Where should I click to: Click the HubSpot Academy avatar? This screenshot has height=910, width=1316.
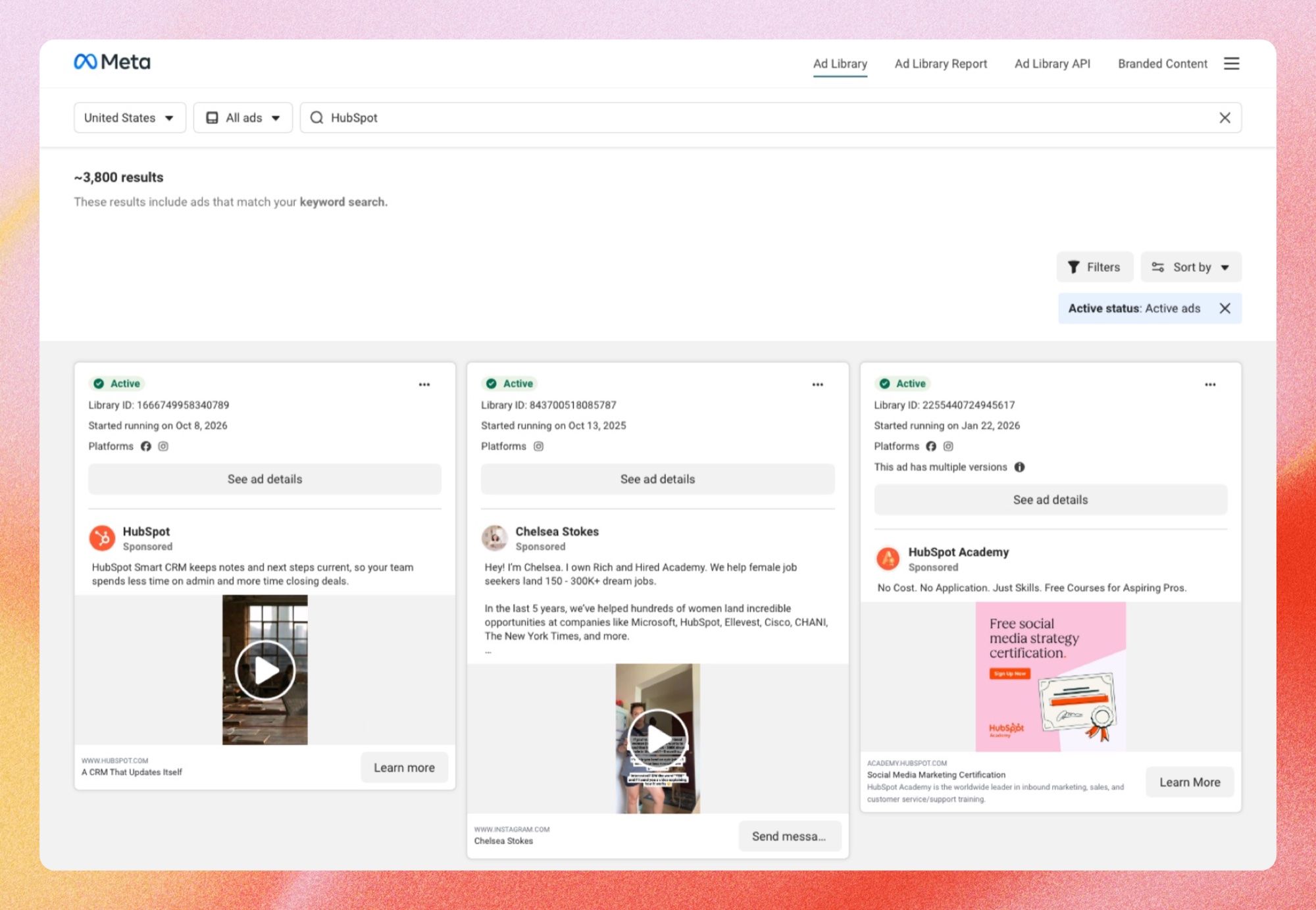click(888, 559)
